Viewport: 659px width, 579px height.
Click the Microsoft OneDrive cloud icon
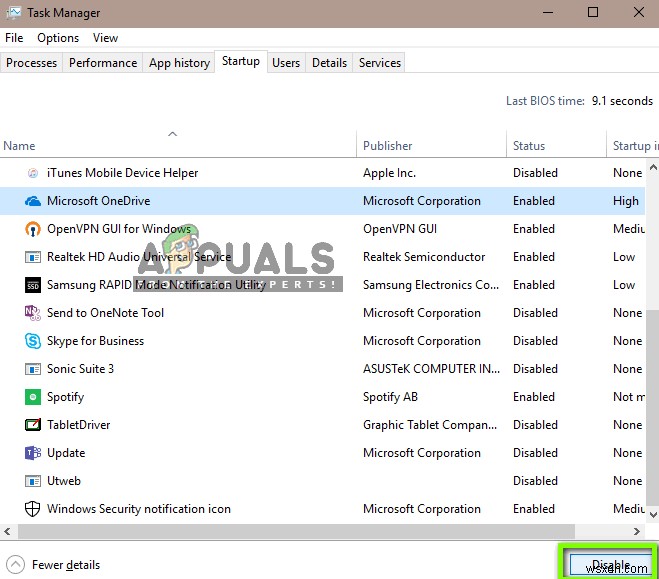click(x=33, y=201)
